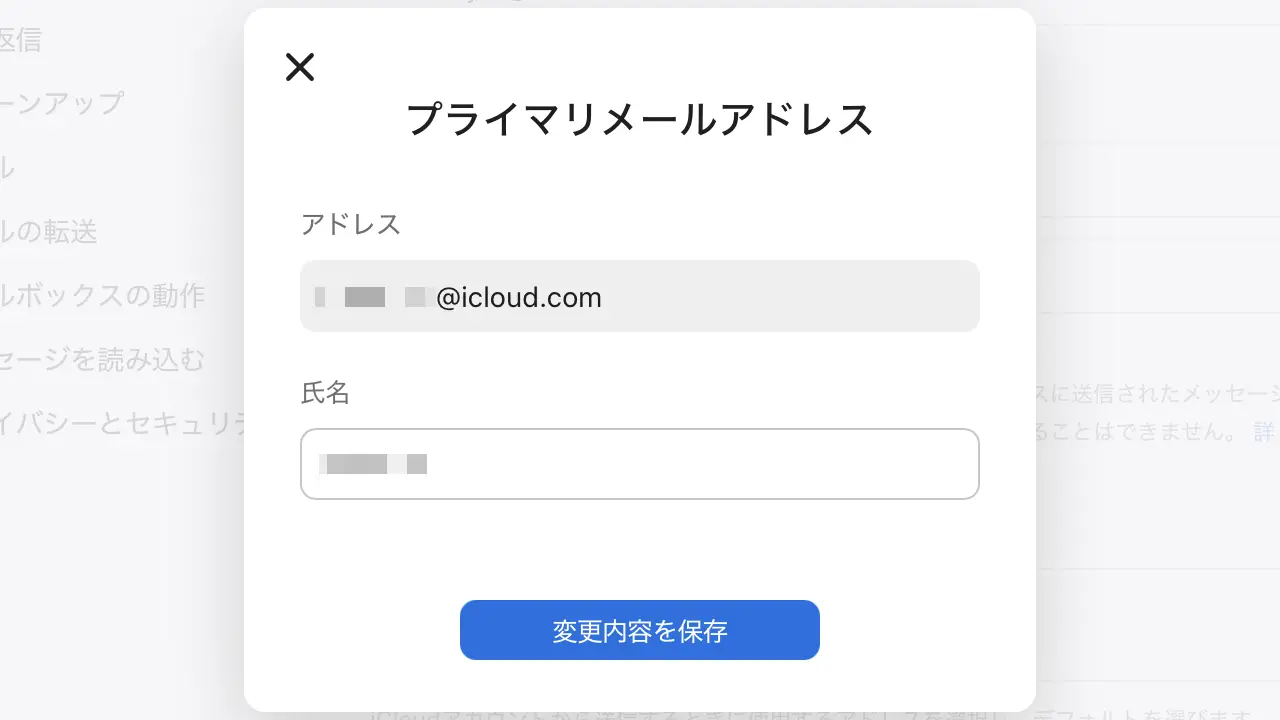Click the 氏名 field label
Screen dimensions: 1280x720
pyautogui.click(x=325, y=393)
